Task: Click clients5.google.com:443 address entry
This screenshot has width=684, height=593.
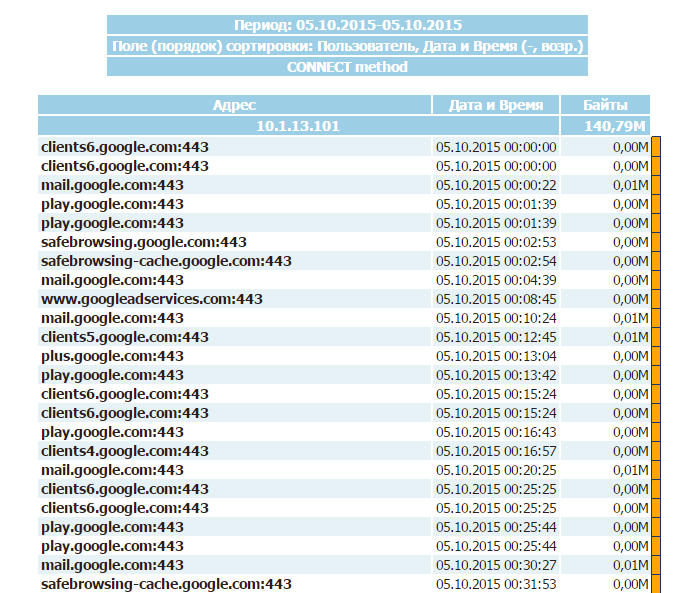Action: (x=125, y=337)
